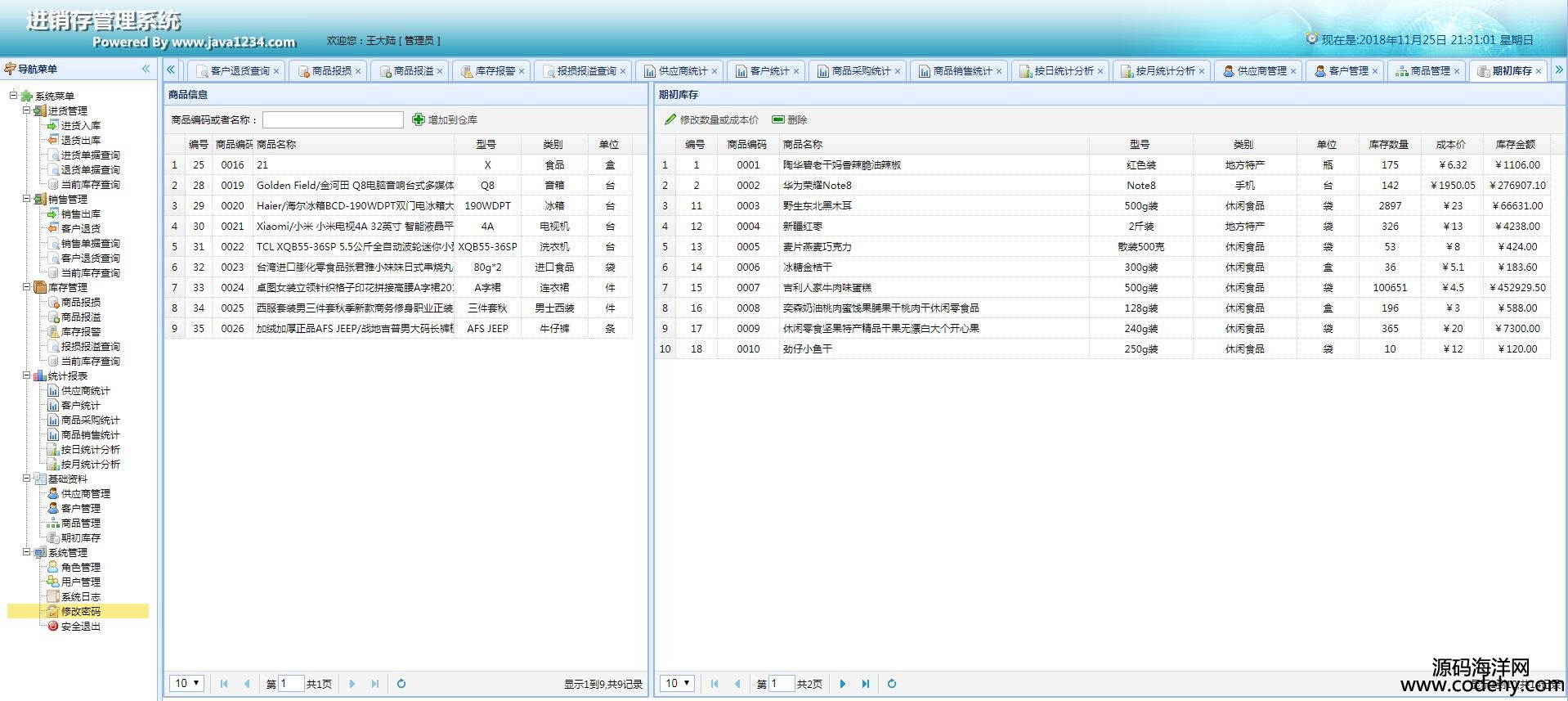Open page size dropdown in 商品信息 pager

pos(187,684)
